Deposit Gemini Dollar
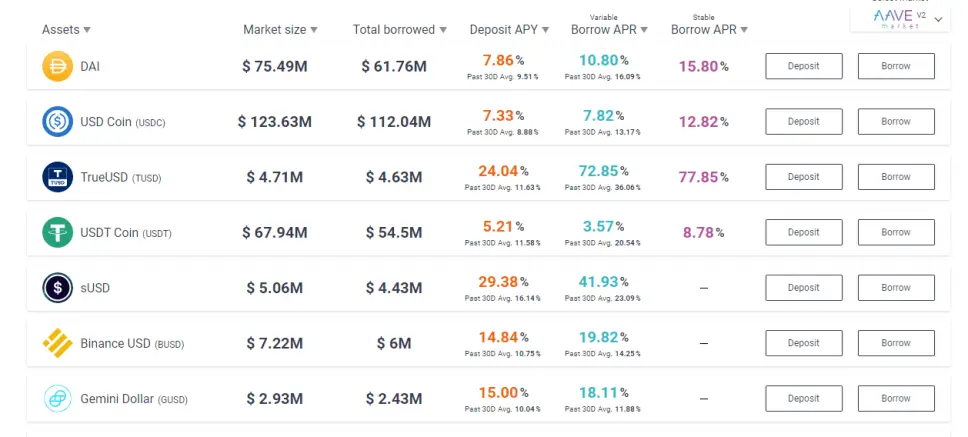Viewport: 968px width, 437px height. point(804,399)
